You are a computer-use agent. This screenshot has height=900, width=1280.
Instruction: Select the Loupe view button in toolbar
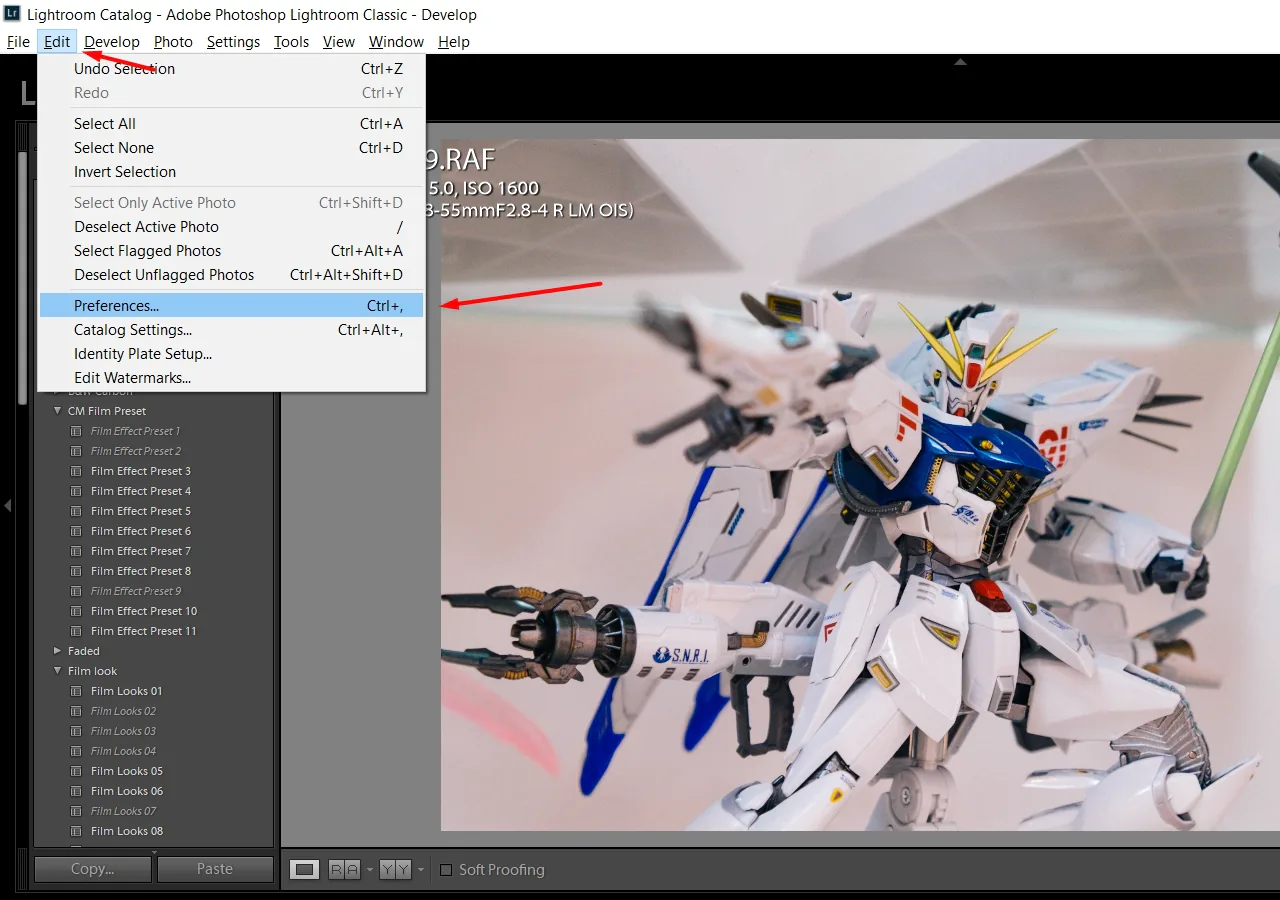pyautogui.click(x=305, y=870)
